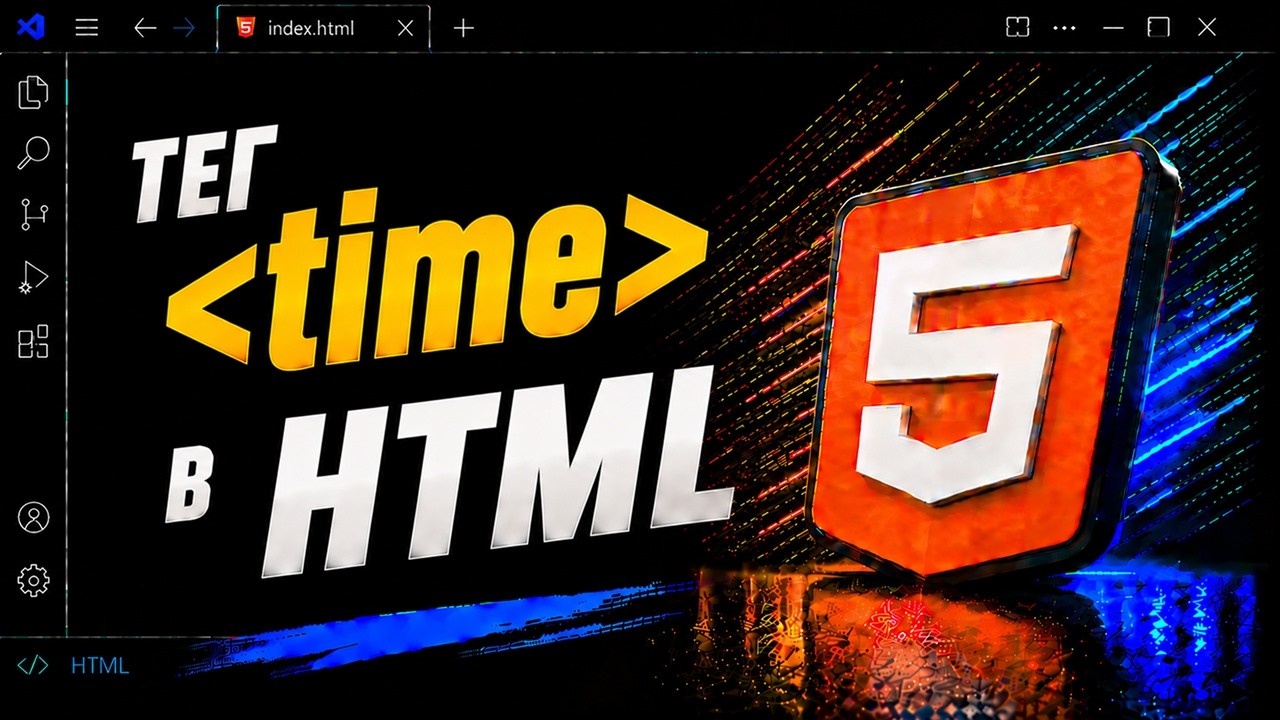Select the index.html tab
Screen dimensions: 1280x720
323,28
